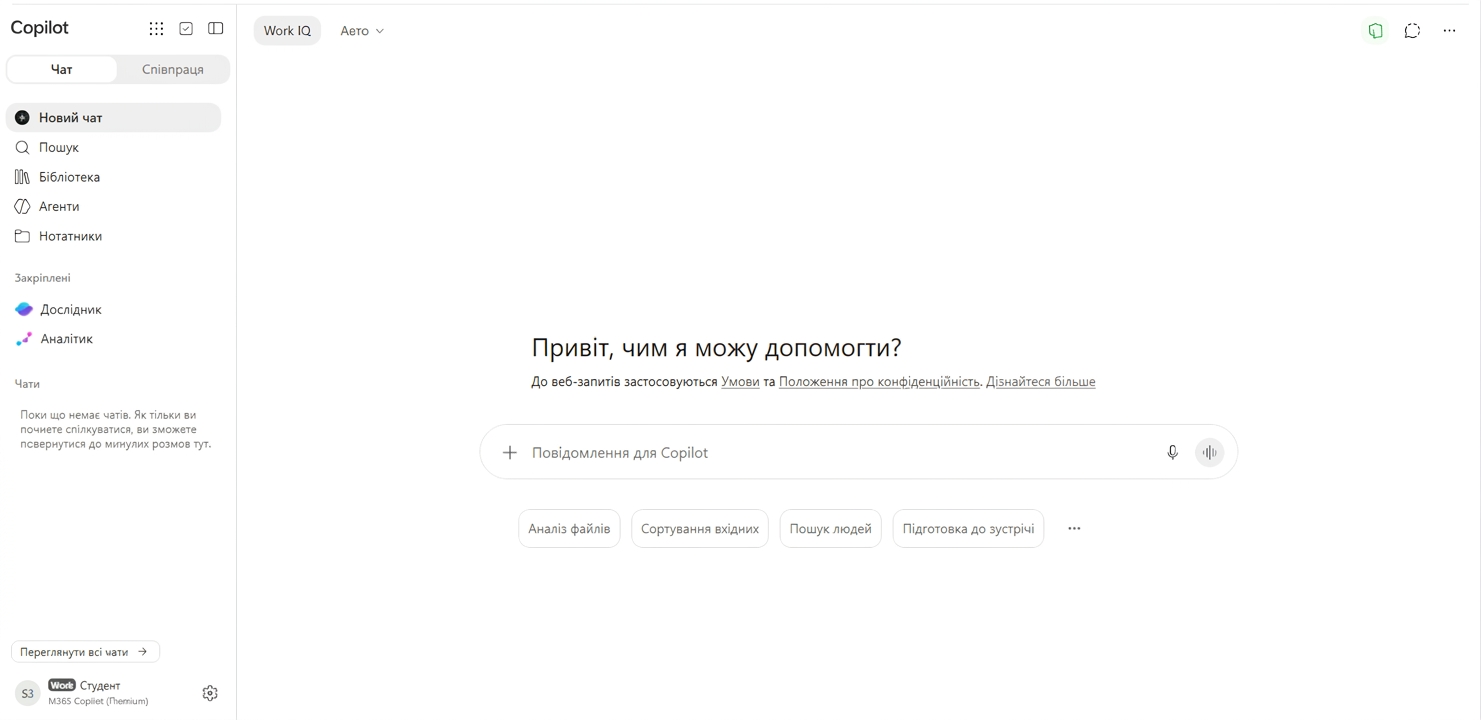
Task: Launch the pinned Дослідник agent
Action: (113, 309)
